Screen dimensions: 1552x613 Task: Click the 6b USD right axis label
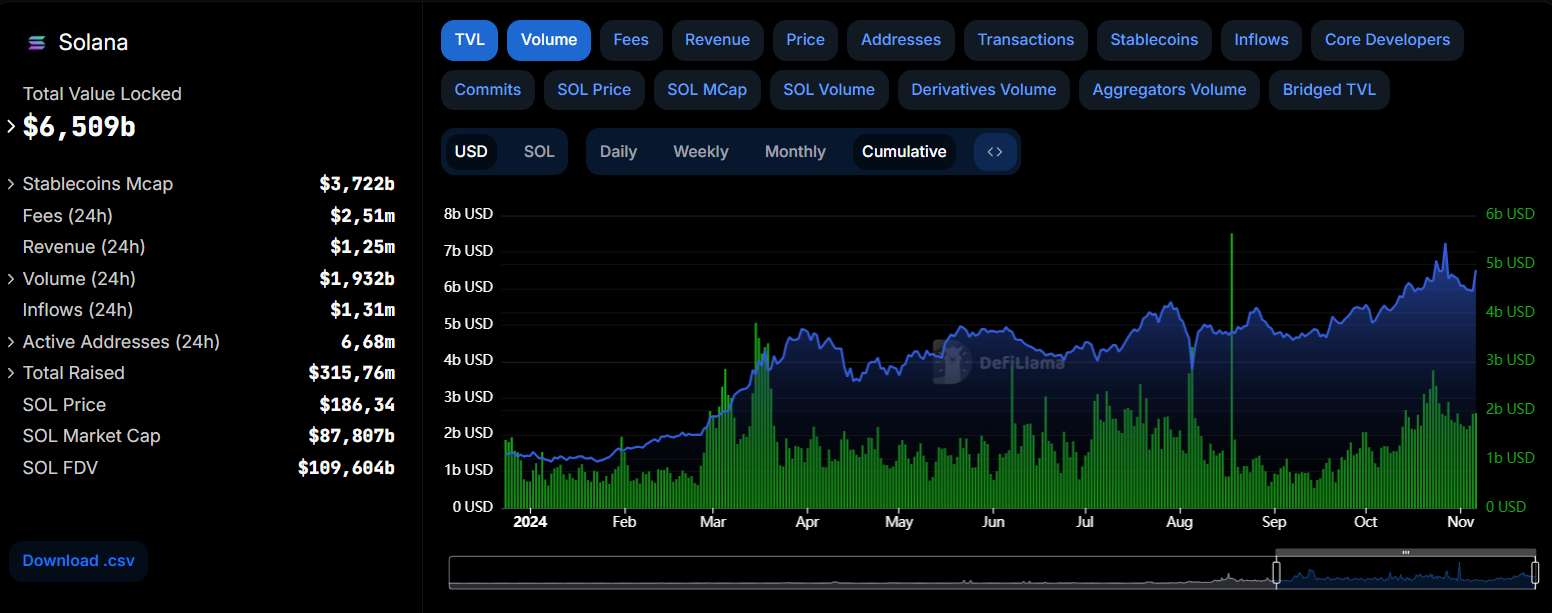(1510, 214)
